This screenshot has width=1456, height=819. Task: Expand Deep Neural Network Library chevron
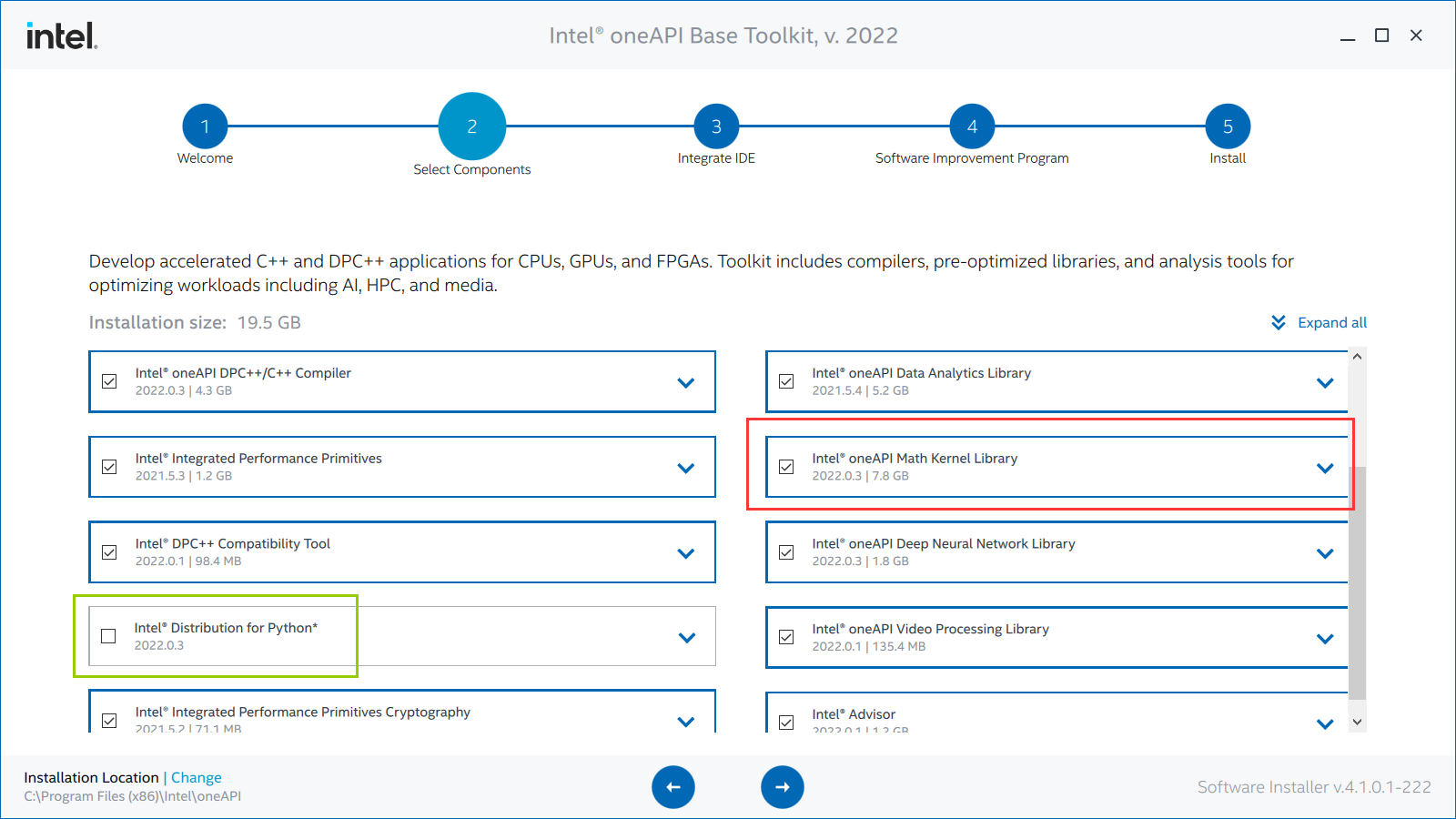pyautogui.click(x=1325, y=553)
